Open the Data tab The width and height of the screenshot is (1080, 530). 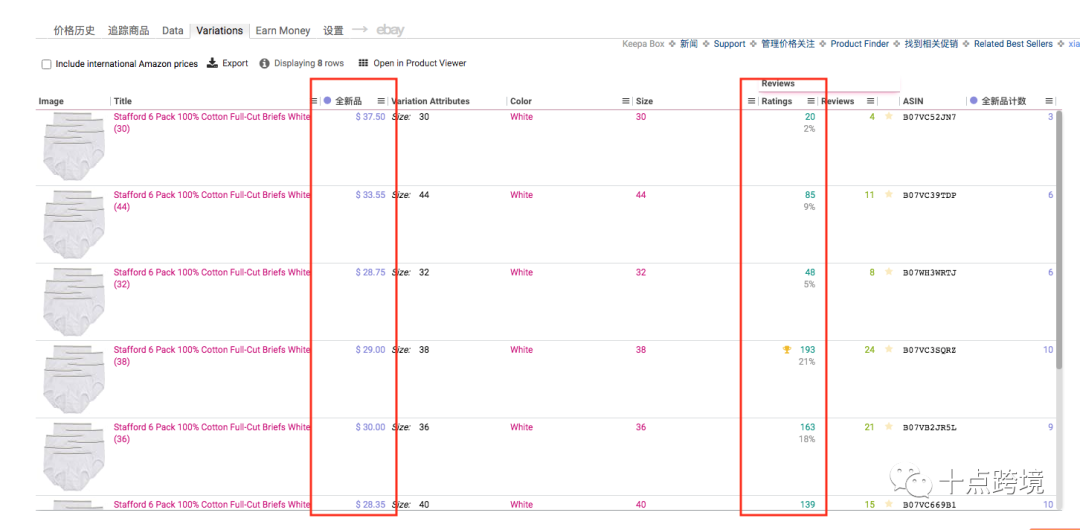click(173, 30)
